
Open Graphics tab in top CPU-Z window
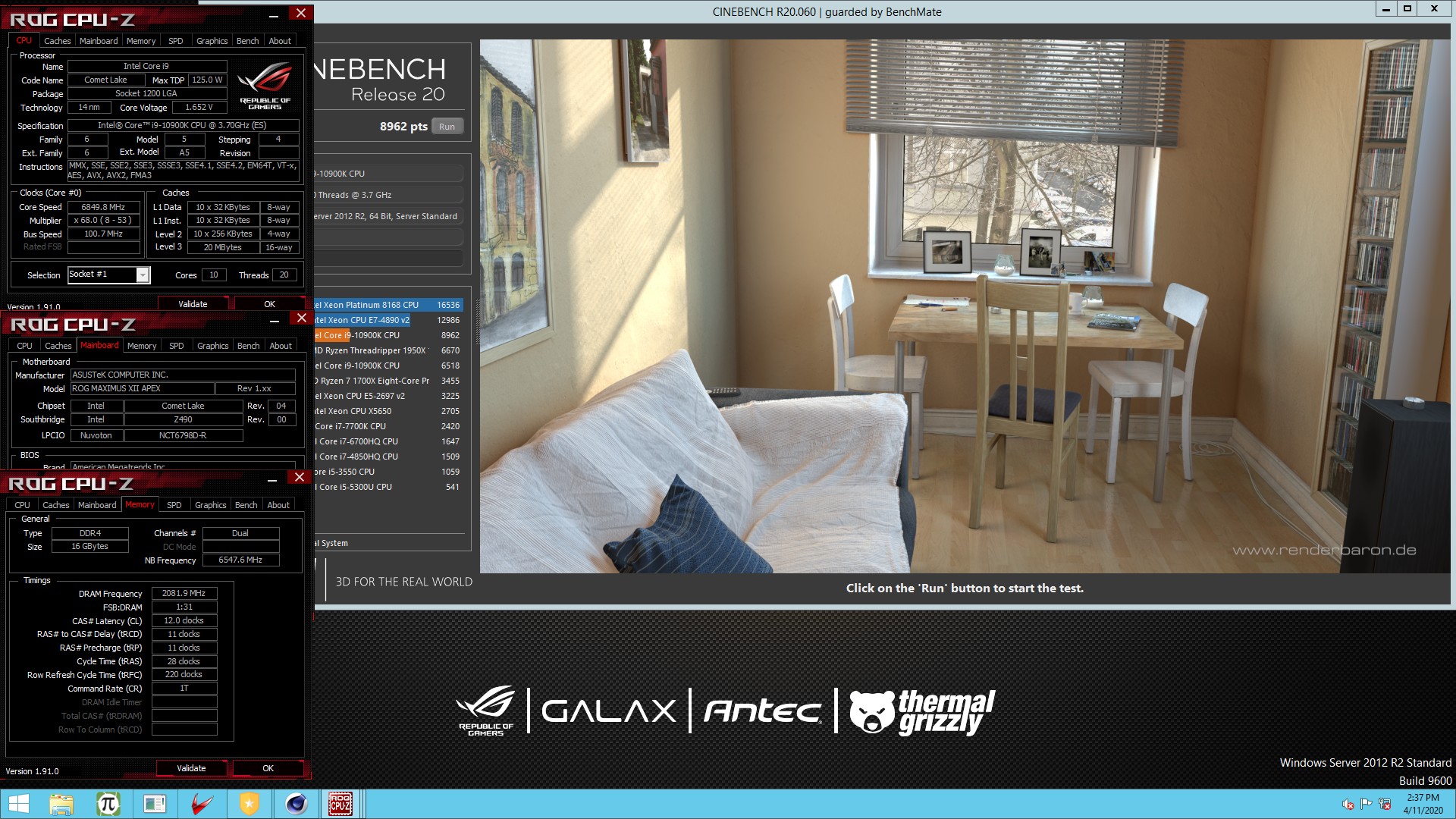(212, 41)
